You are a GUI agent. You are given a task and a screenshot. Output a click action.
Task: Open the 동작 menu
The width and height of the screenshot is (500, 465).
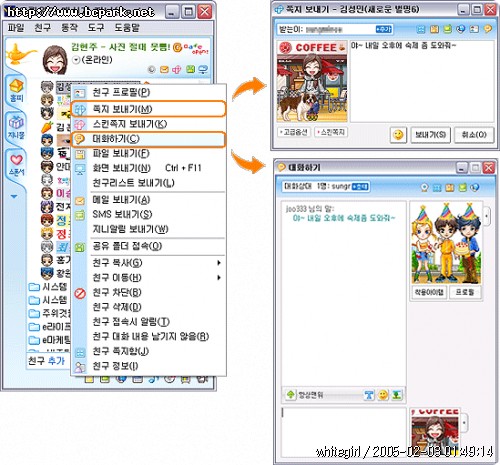tap(69, 28)
